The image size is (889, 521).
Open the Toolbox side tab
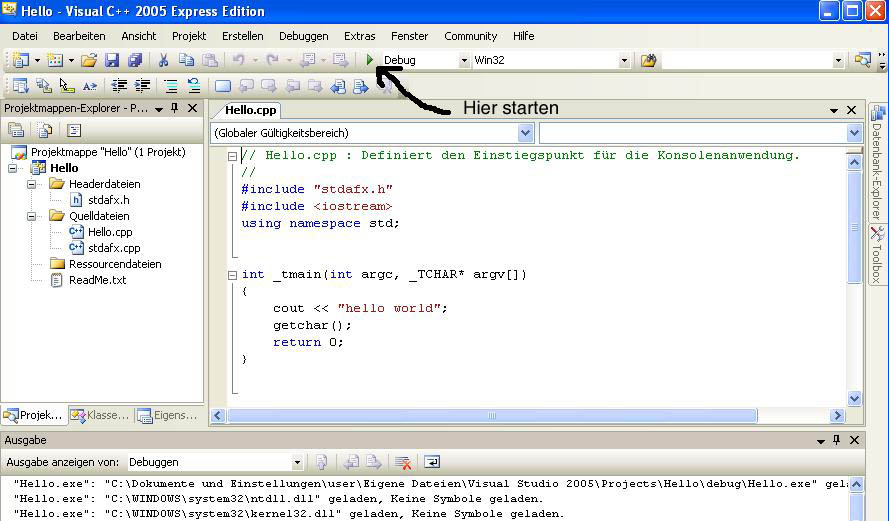tap(877, 255)
